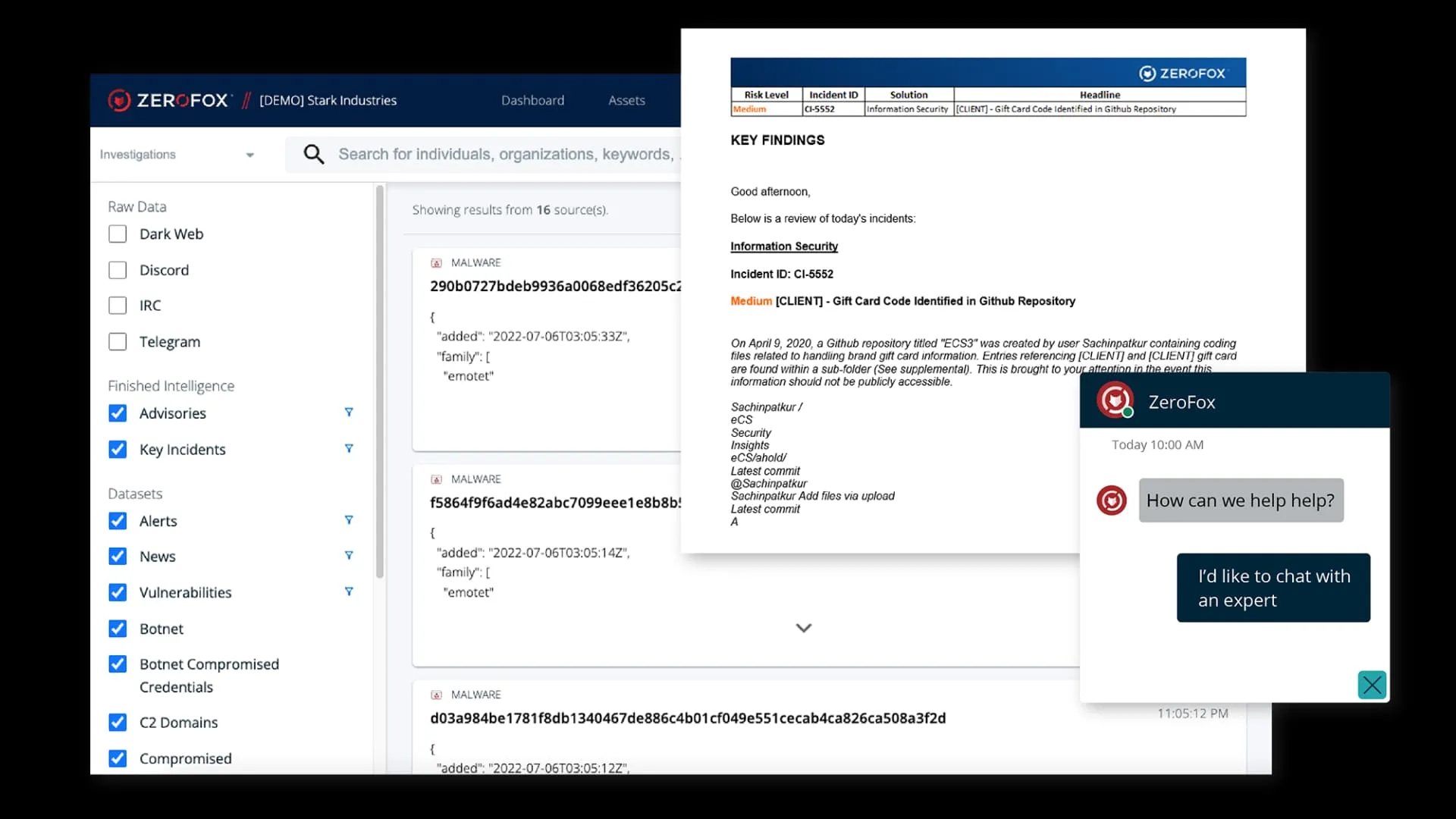Click the Key Incidents filter funnel icon
This screenshot has height=819, width=1456.
(x=349, y=449)
